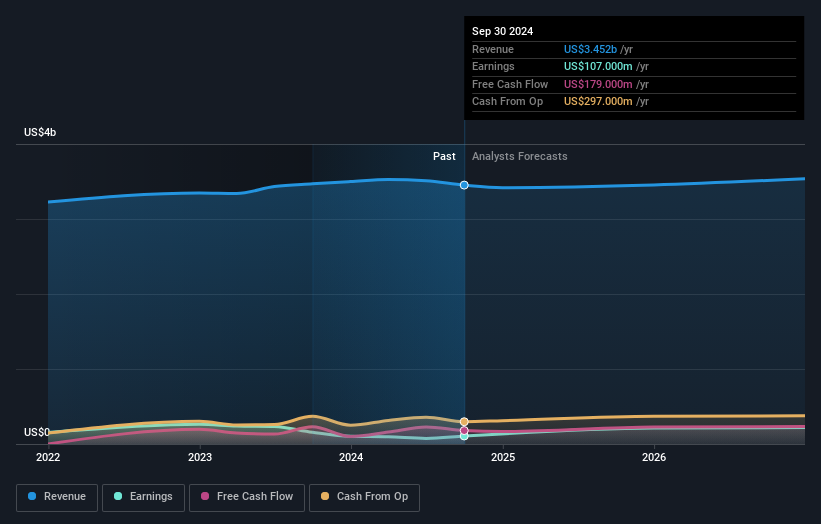
Task: Click the 2024 x-axis label
Action: pos(351,457)
